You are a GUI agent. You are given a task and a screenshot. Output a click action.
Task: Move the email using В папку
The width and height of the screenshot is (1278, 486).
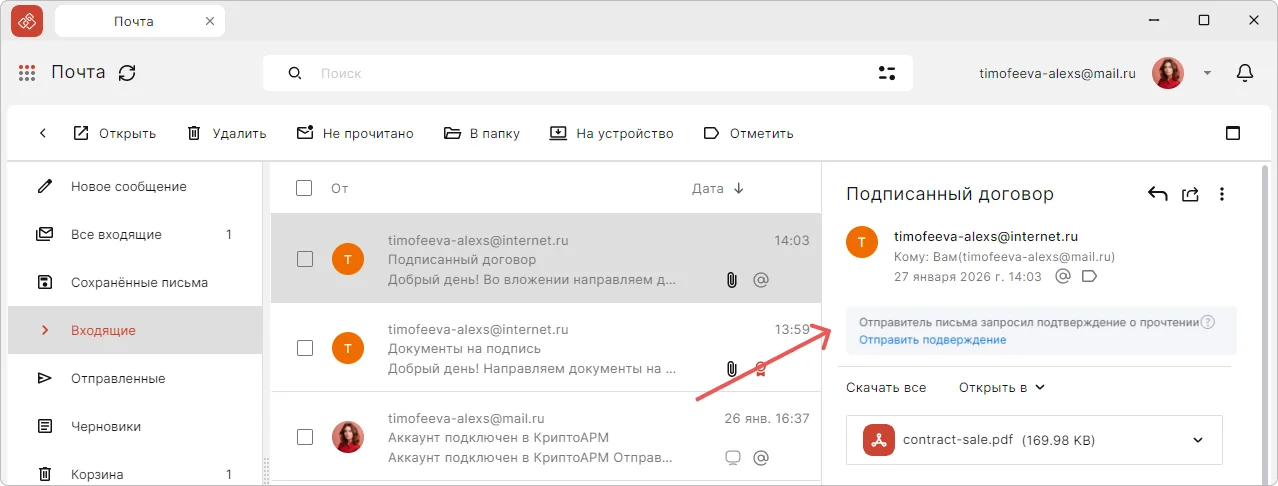click(482, 133)
